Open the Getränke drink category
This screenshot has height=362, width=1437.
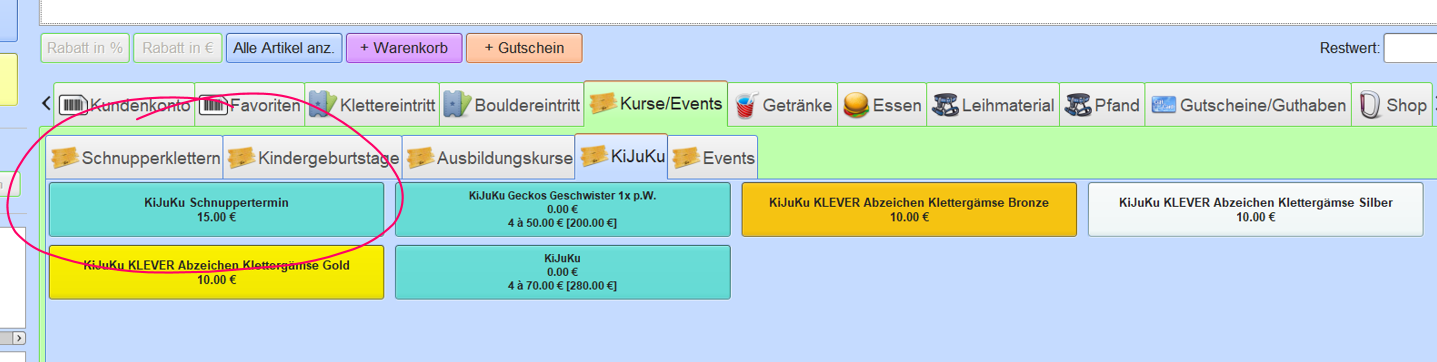(783, 105)
